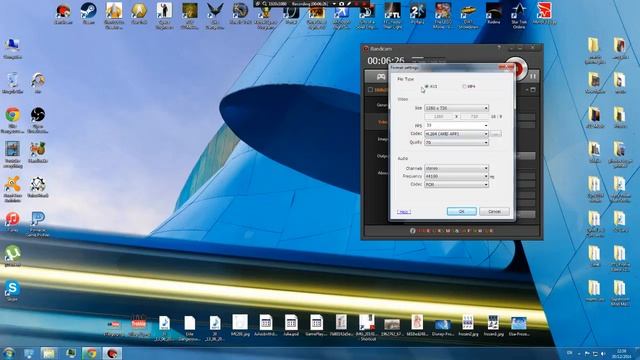Open the audio Frequency dropdown showing 44100

pyautogui.click(x=456, y=176)
